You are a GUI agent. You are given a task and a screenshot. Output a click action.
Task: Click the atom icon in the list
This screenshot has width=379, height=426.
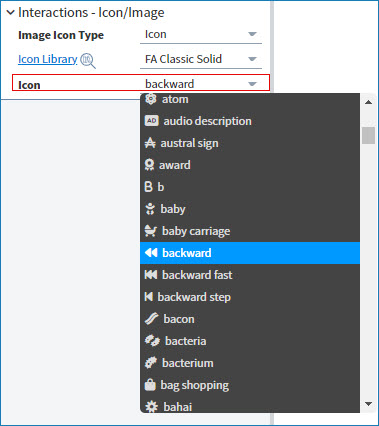pyautogui.click(x=151, y=99)
